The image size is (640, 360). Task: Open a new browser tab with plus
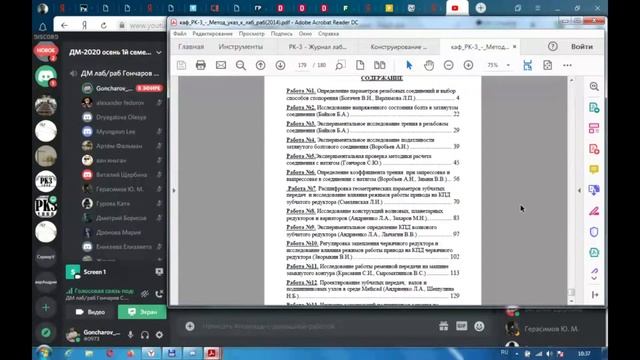point(481,8)
